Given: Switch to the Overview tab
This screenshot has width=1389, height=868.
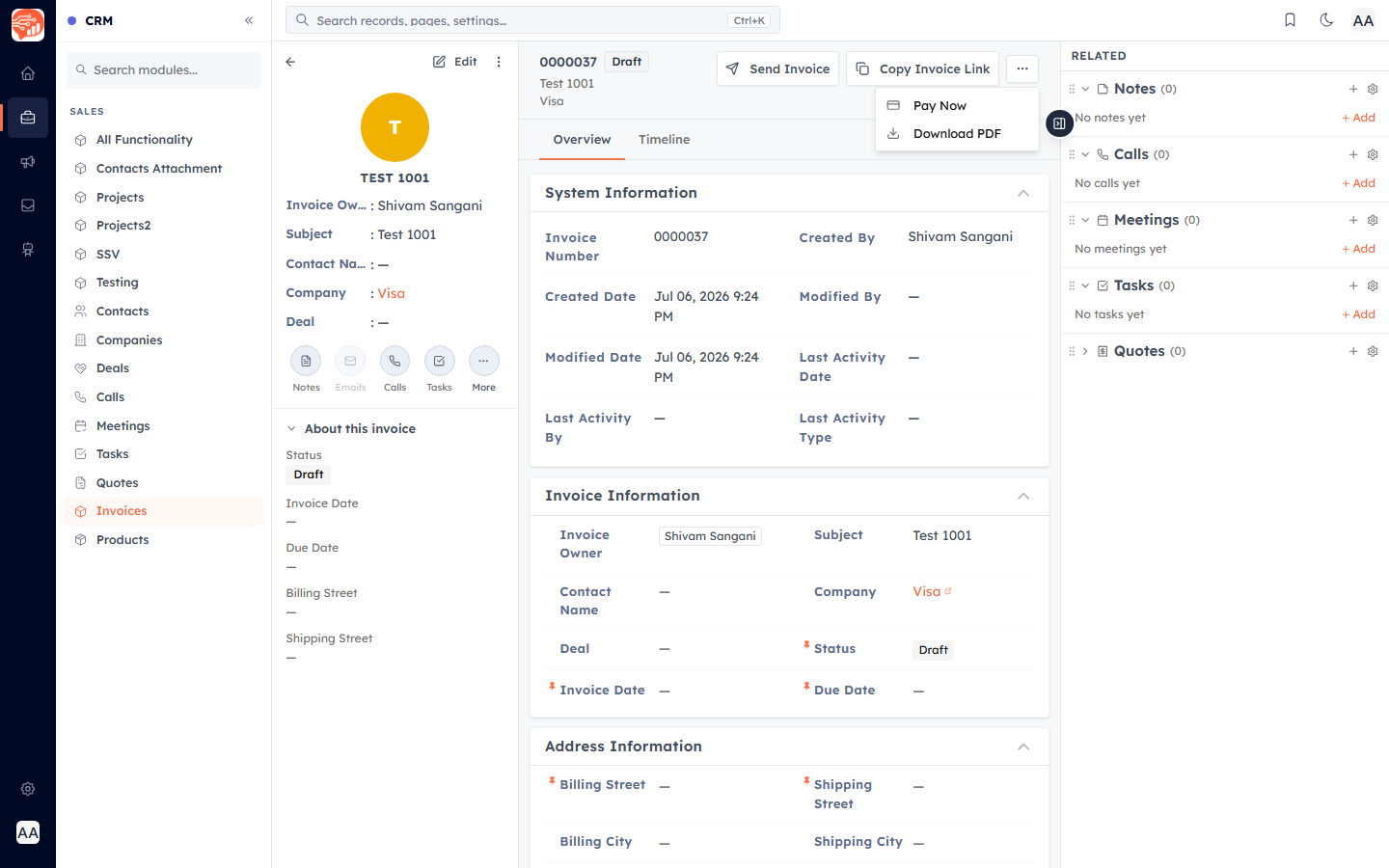Looking at the screenshot, I should (582, 140).
